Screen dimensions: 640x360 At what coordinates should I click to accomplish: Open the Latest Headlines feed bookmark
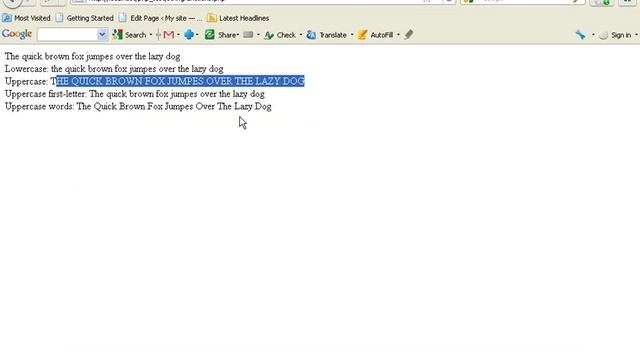[238, 18]
